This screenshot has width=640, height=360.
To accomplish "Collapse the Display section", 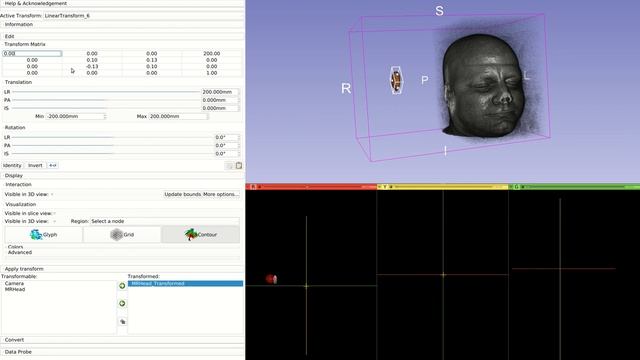I will point(122,176).
